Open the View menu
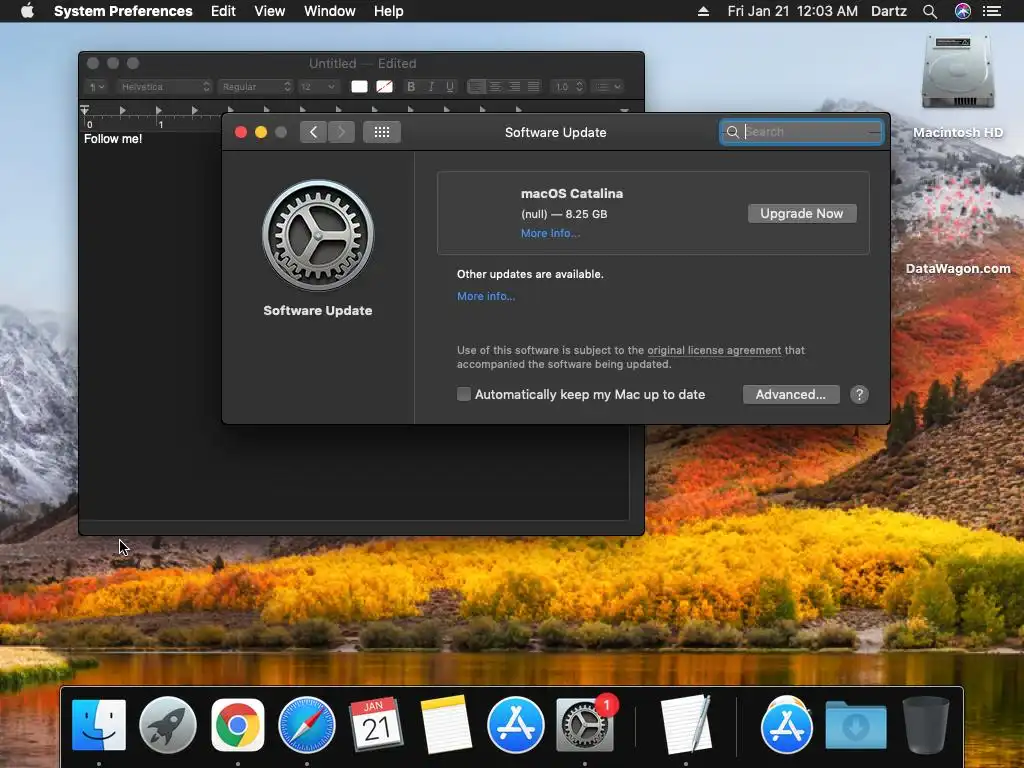 pos(269,11)
